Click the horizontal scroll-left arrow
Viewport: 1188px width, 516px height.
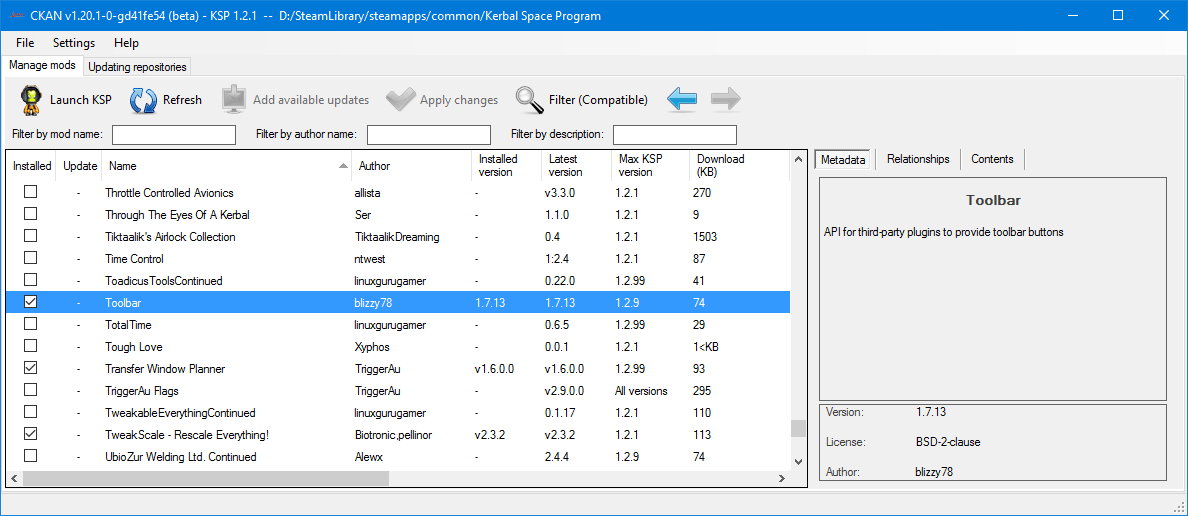point(14,478)
